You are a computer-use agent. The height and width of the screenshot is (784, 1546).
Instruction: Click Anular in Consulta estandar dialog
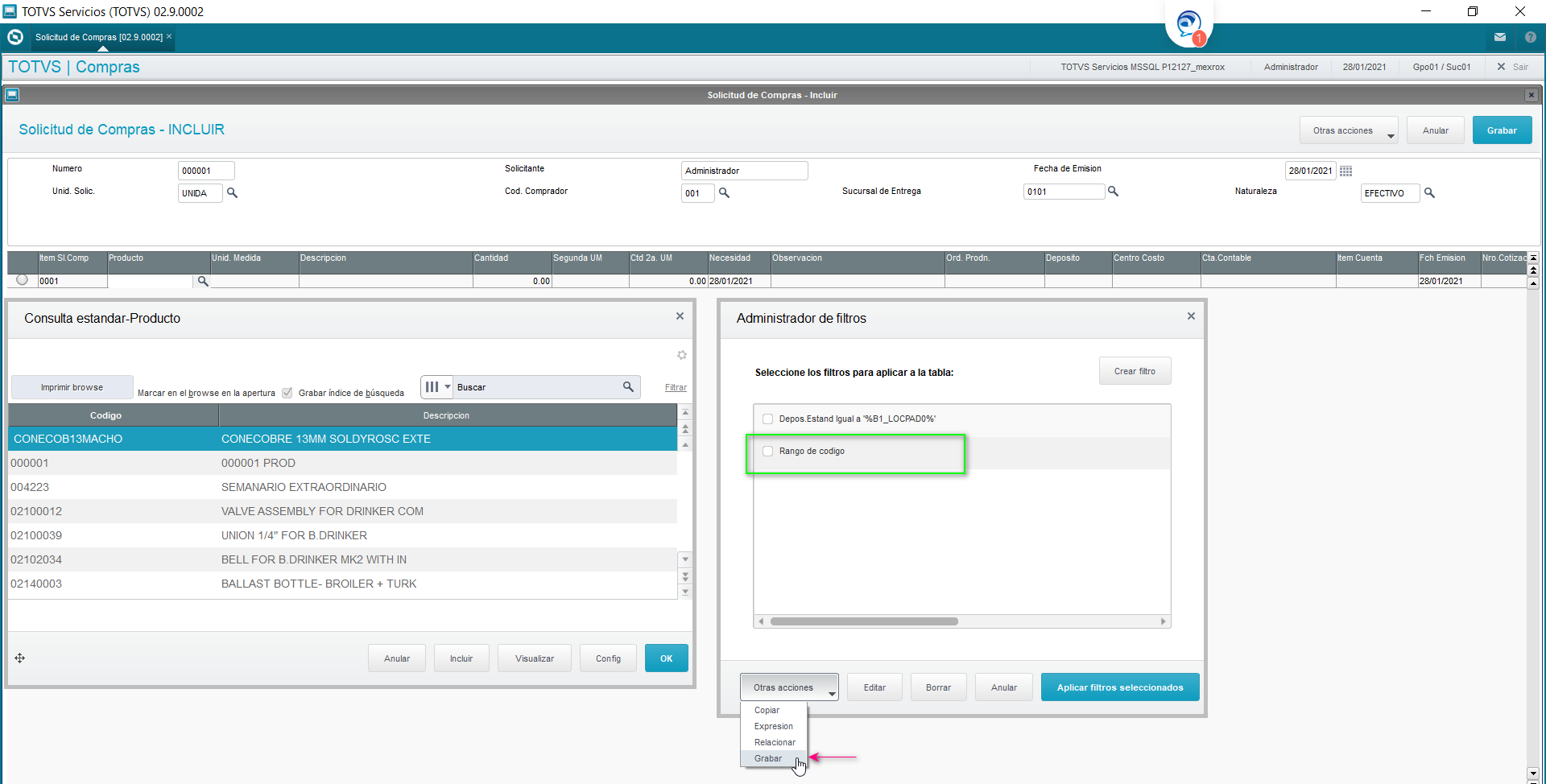point(397,658)
